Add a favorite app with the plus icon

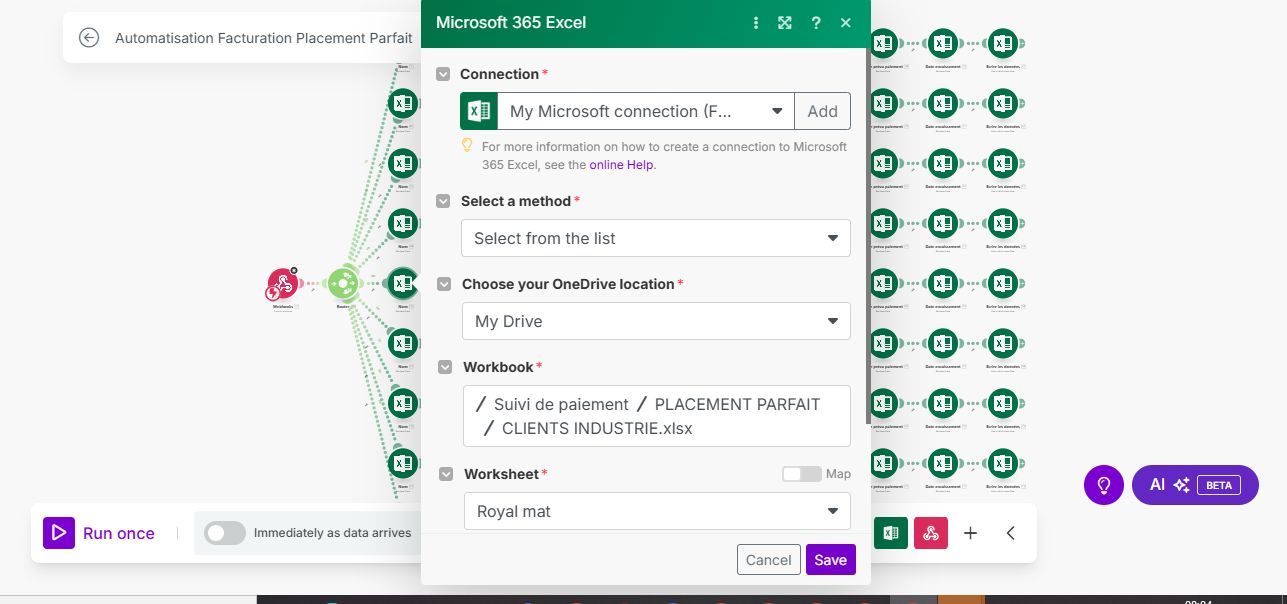point(970,533)
